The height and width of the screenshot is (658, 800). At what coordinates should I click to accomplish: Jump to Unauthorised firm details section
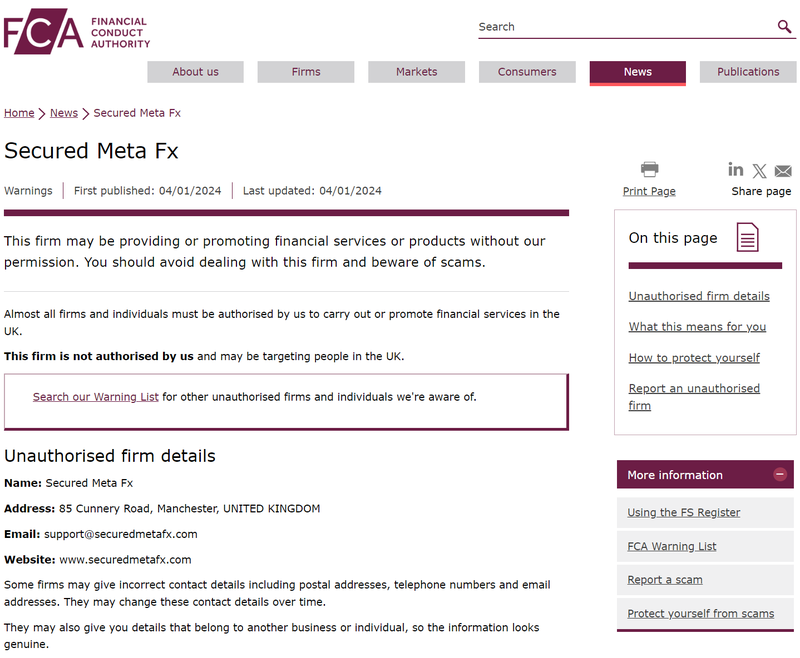pyautogui.click(x=699, y=296)
